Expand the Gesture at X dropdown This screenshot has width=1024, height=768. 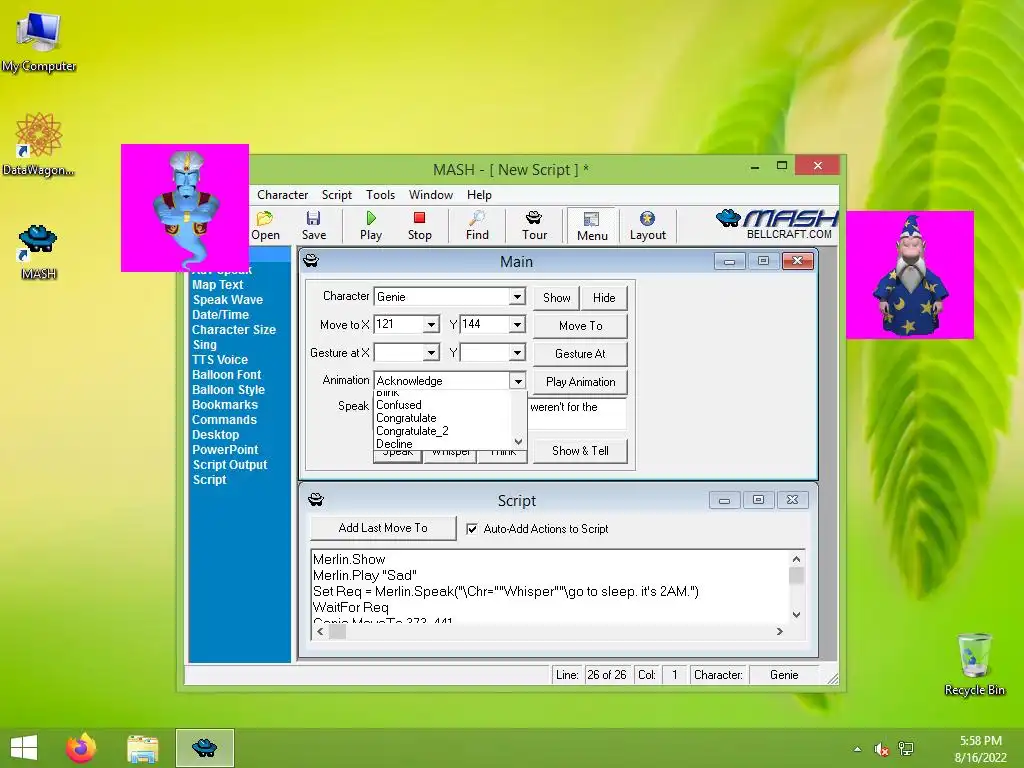pos(431,353)
